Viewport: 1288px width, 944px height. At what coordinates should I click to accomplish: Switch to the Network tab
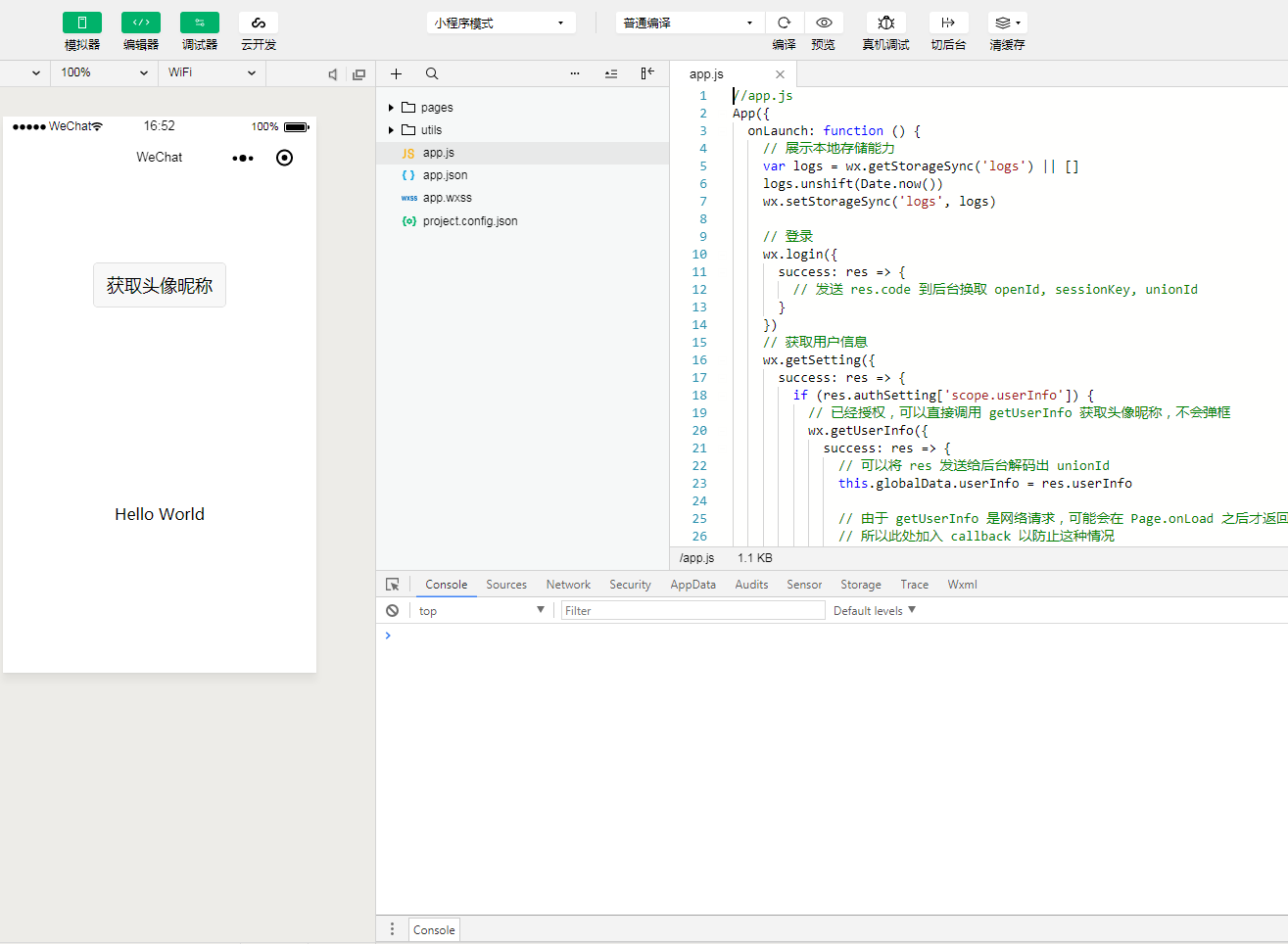coord(568,585)
